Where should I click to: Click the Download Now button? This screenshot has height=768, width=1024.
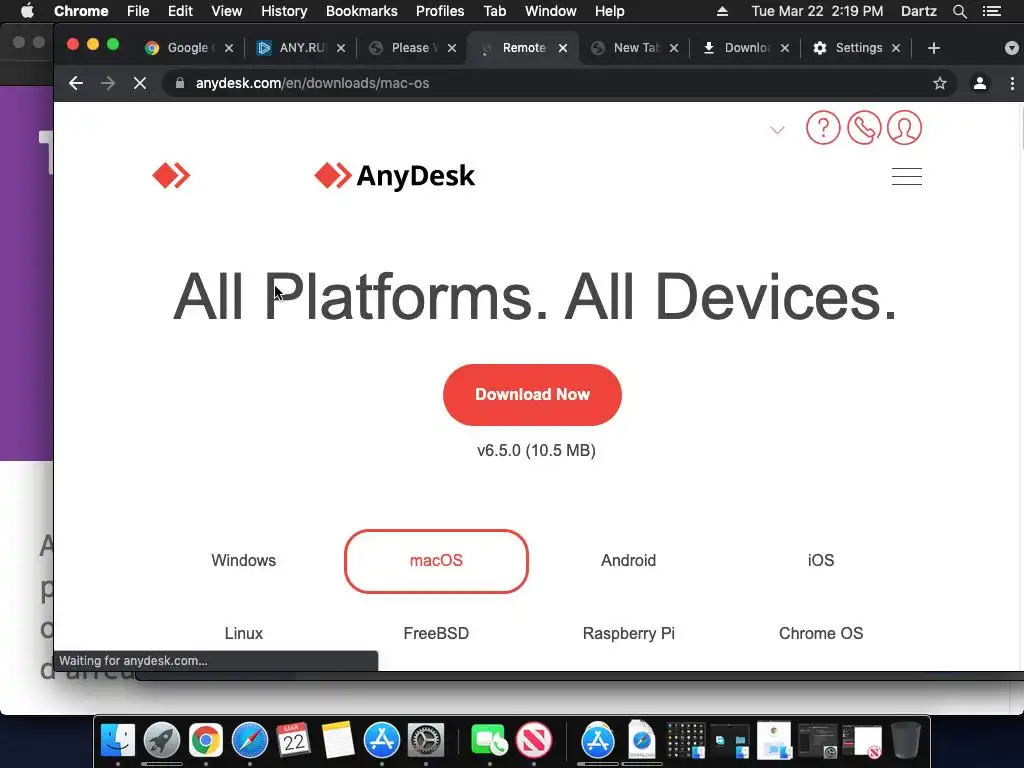tap(532, 394)
